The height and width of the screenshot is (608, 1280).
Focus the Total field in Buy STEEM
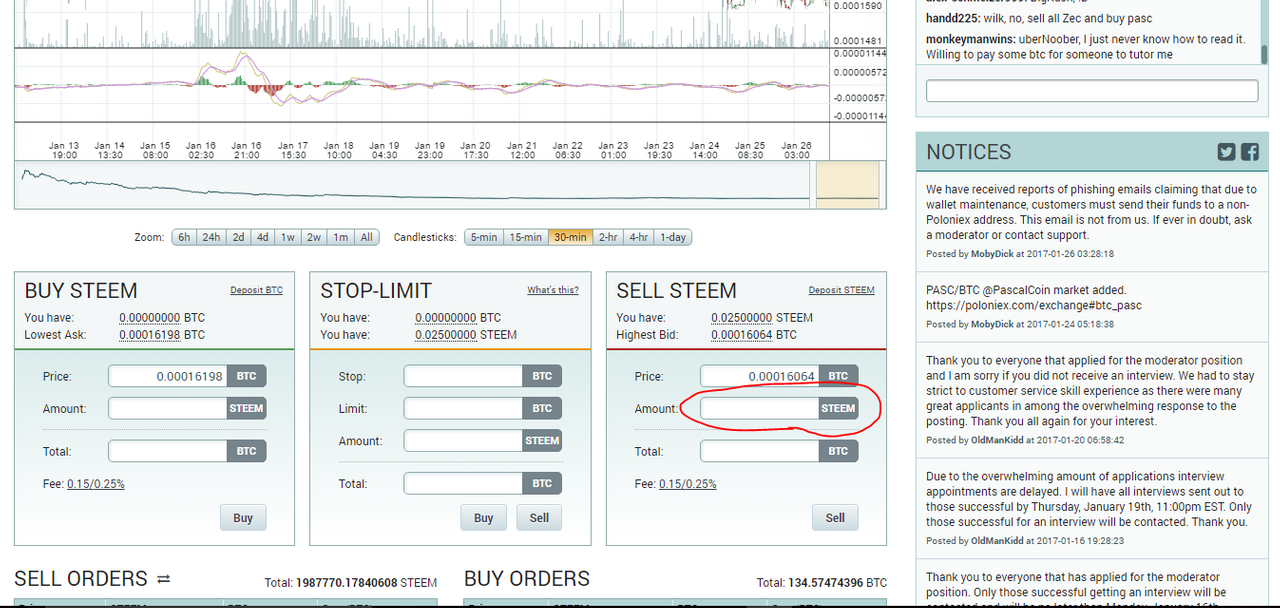168,451
